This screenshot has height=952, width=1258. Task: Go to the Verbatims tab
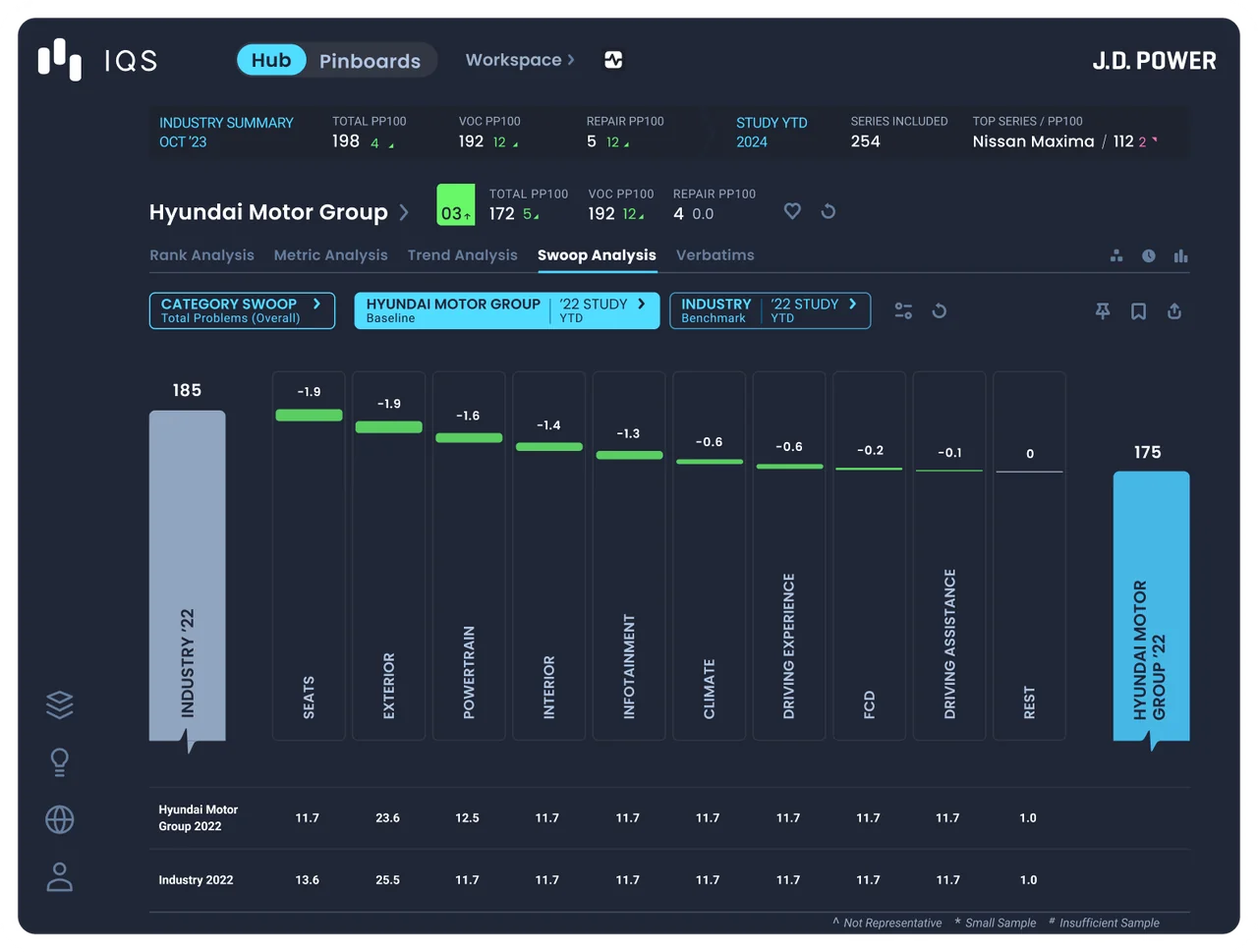pos(715,255)
